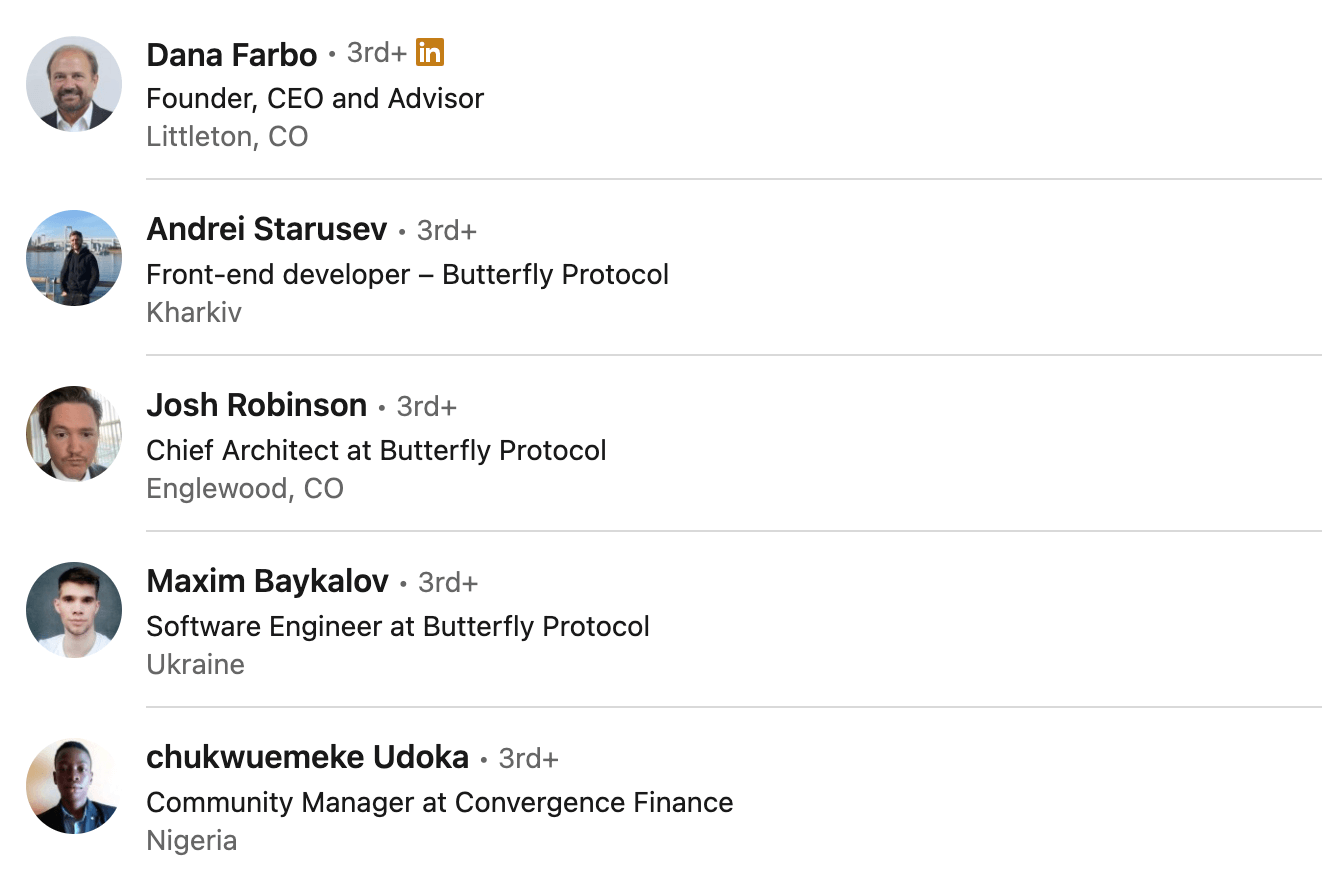The width and height of the screenshot is (1322, 876).
Task: Click Andrei Starusev name link
Action: (x=266, y=230)
